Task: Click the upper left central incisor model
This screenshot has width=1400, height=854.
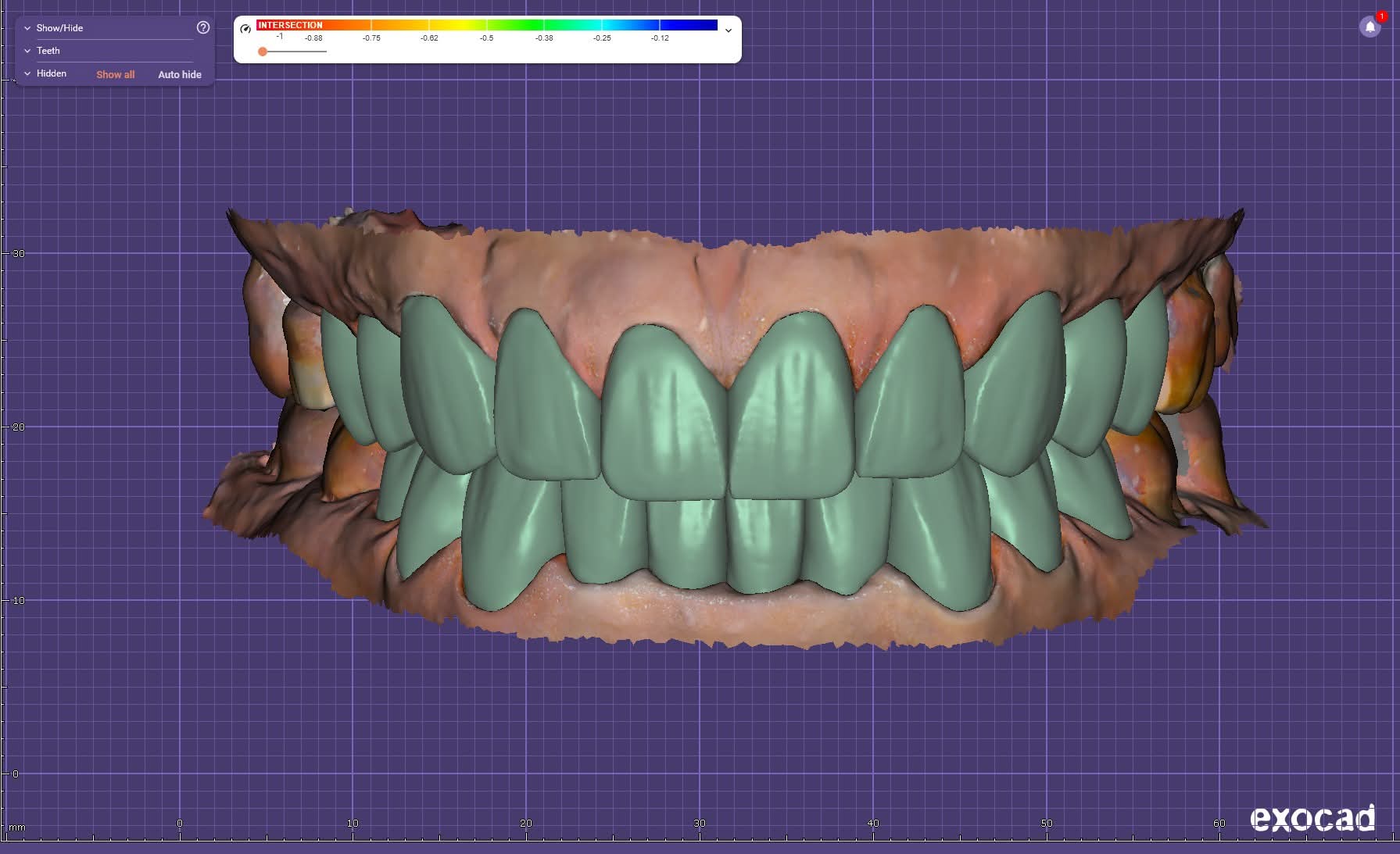Action: pyautogui.click(x=791, y=406)
